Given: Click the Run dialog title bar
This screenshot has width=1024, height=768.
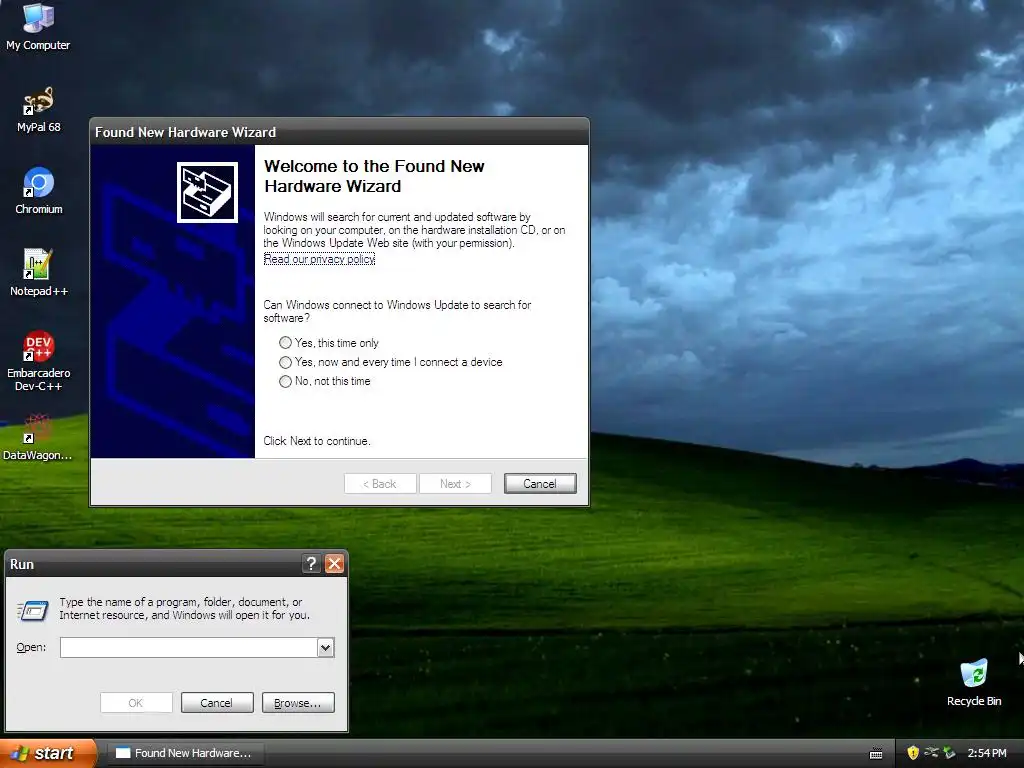Looking at the screenshot, I should pyautogui.click(x=153, y=564).
